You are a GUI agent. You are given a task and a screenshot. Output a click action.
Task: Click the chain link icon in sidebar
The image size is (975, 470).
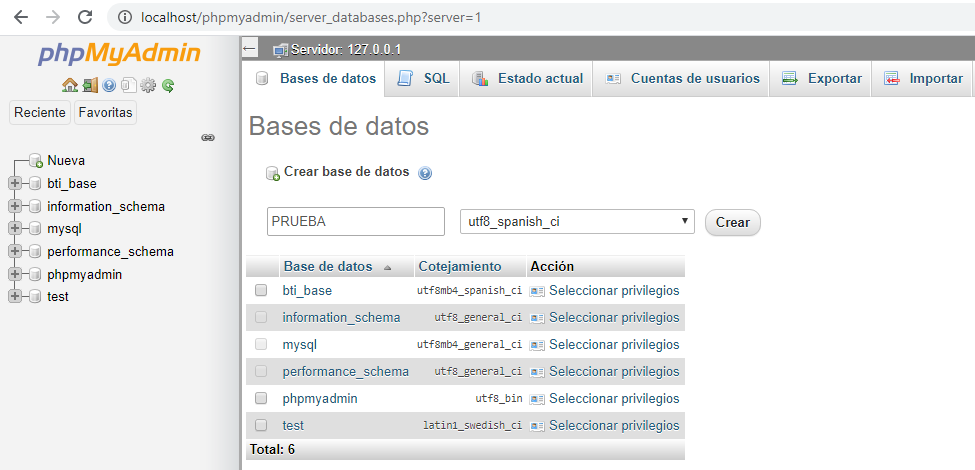pos(208,137)
